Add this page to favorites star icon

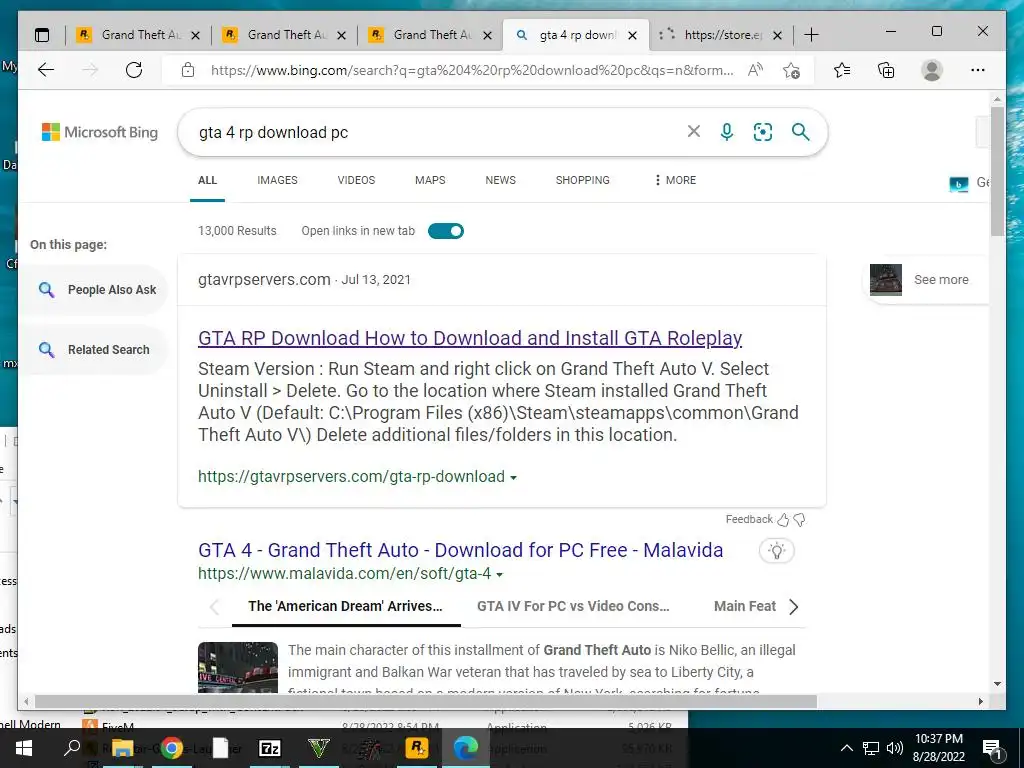pyautogui.click(x=792, y=71)
